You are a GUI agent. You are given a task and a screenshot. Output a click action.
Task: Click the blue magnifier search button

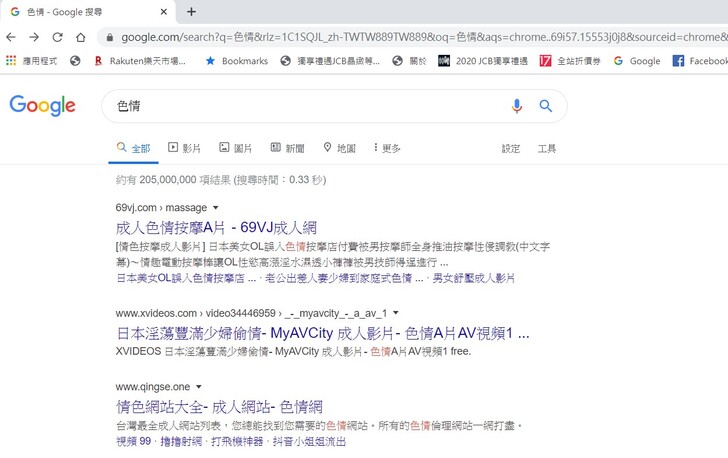pyautogui.click(x=546, y=106)
